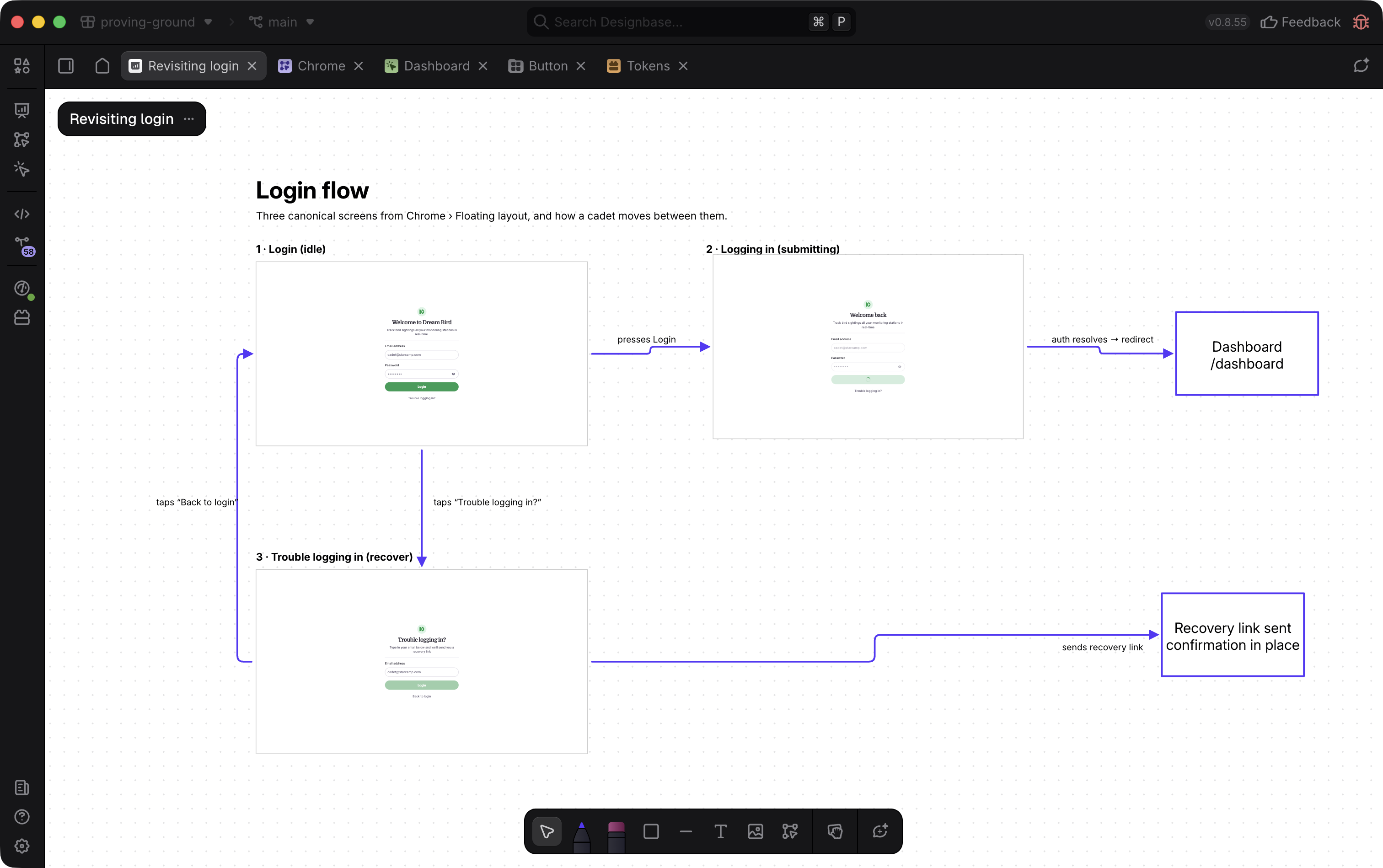
Task: Choose the Text tool
Action: click(x=720, y=831)
